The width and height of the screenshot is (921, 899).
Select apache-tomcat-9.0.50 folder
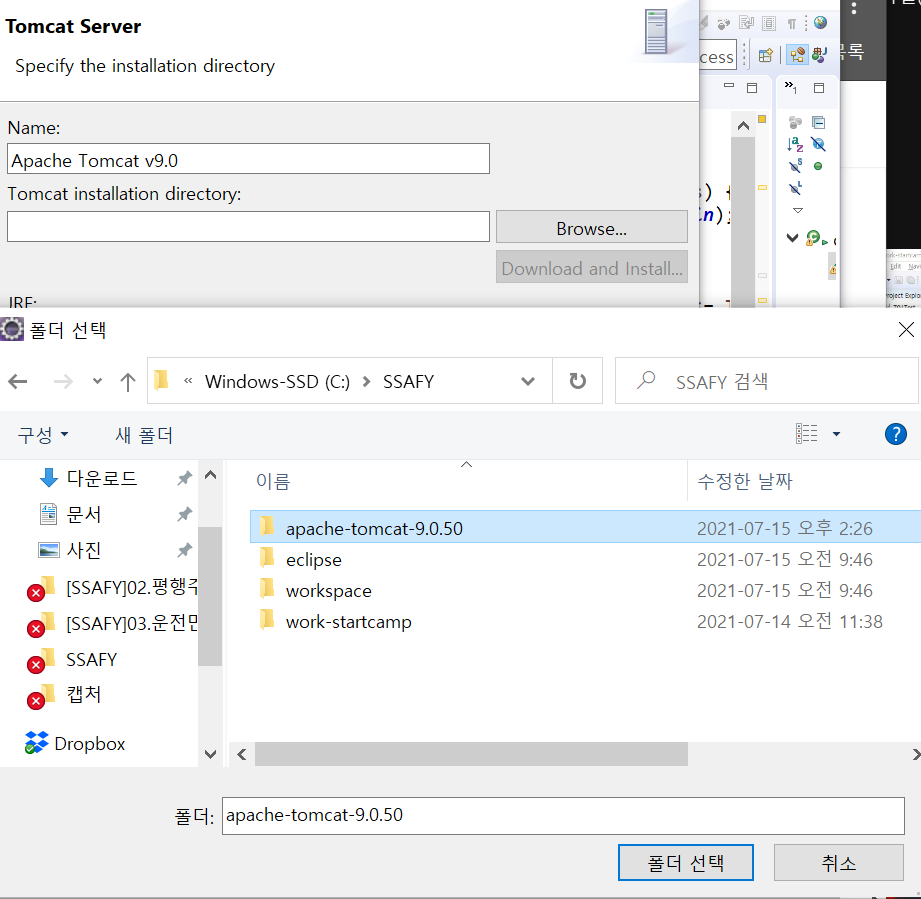[586, 528]
